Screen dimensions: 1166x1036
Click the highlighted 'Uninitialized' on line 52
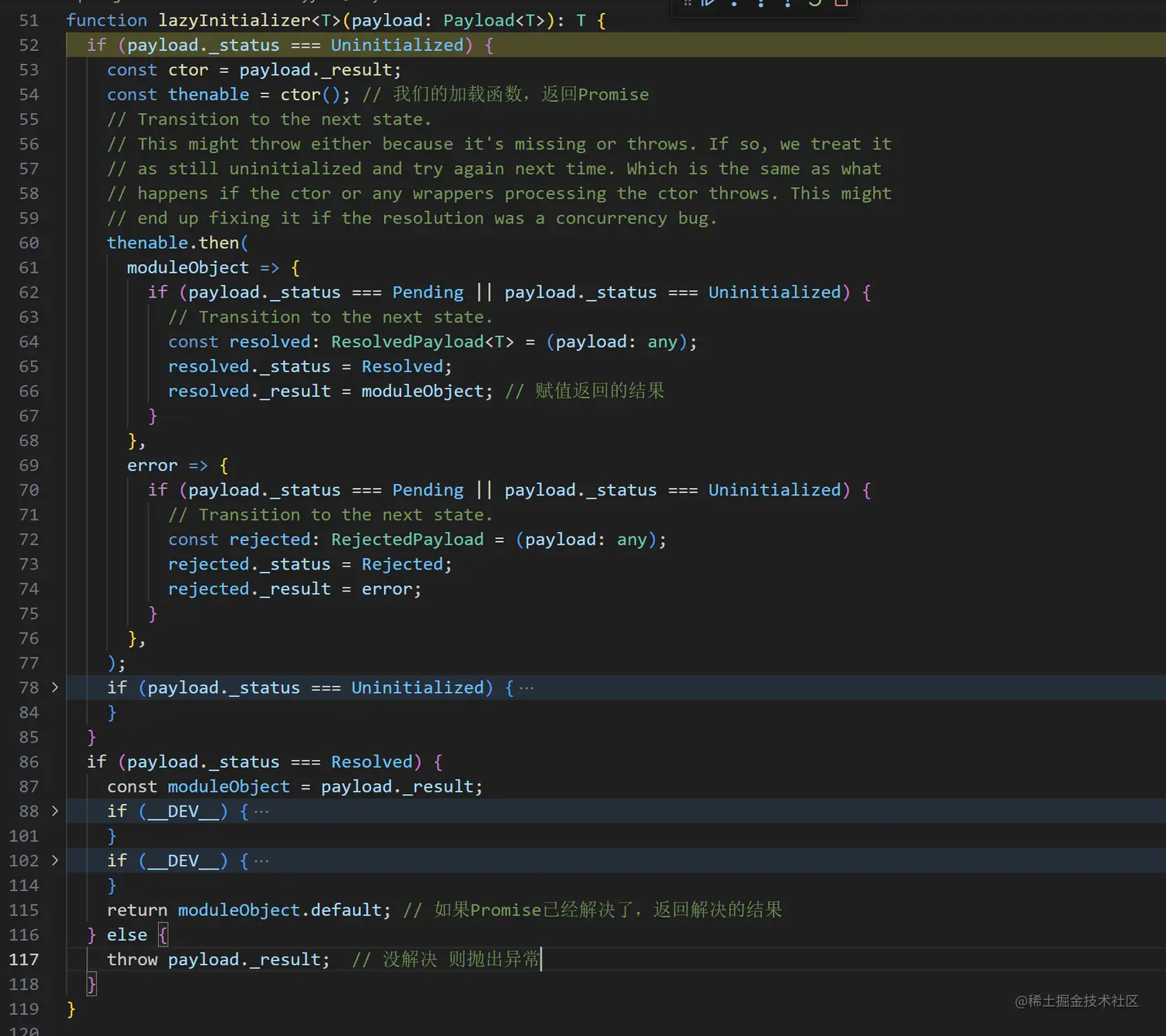pyautogui.click(x=397, y=45)
